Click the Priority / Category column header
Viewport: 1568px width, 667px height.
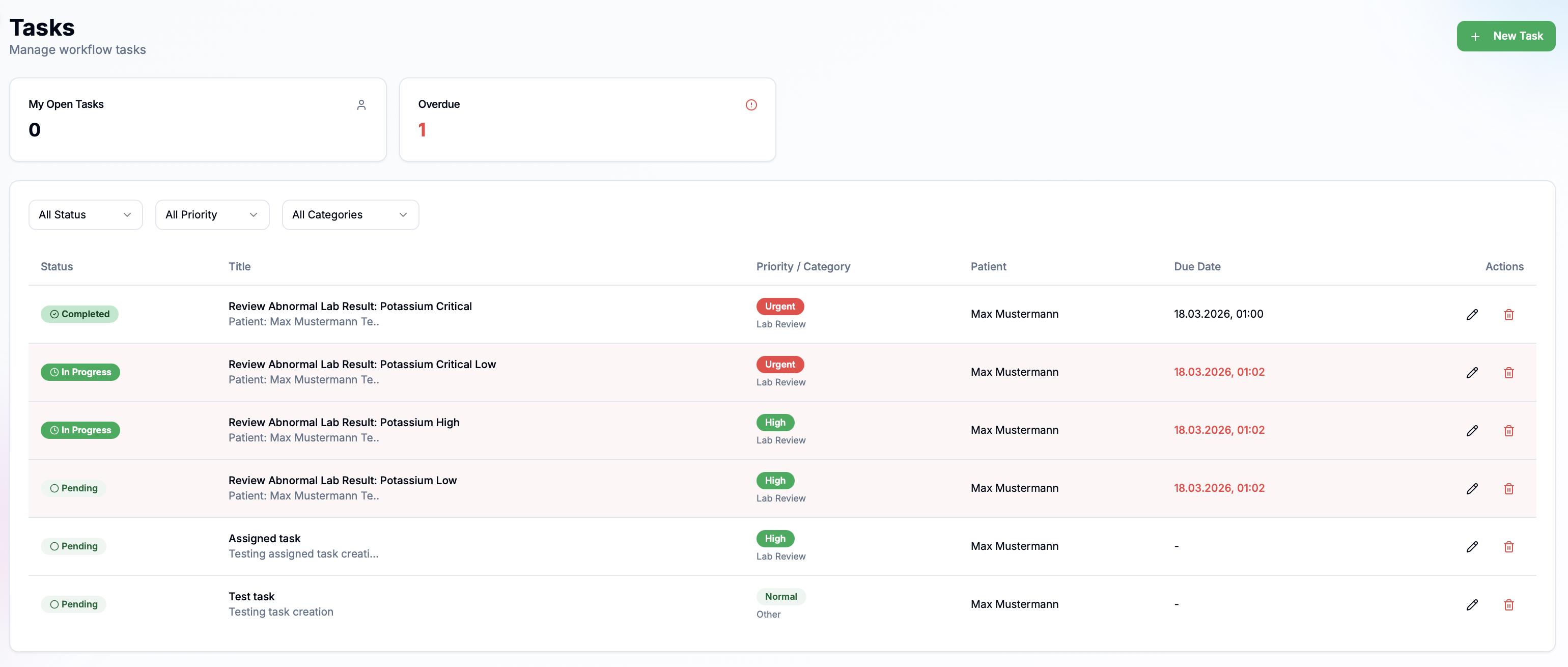(x=803, y=267)
